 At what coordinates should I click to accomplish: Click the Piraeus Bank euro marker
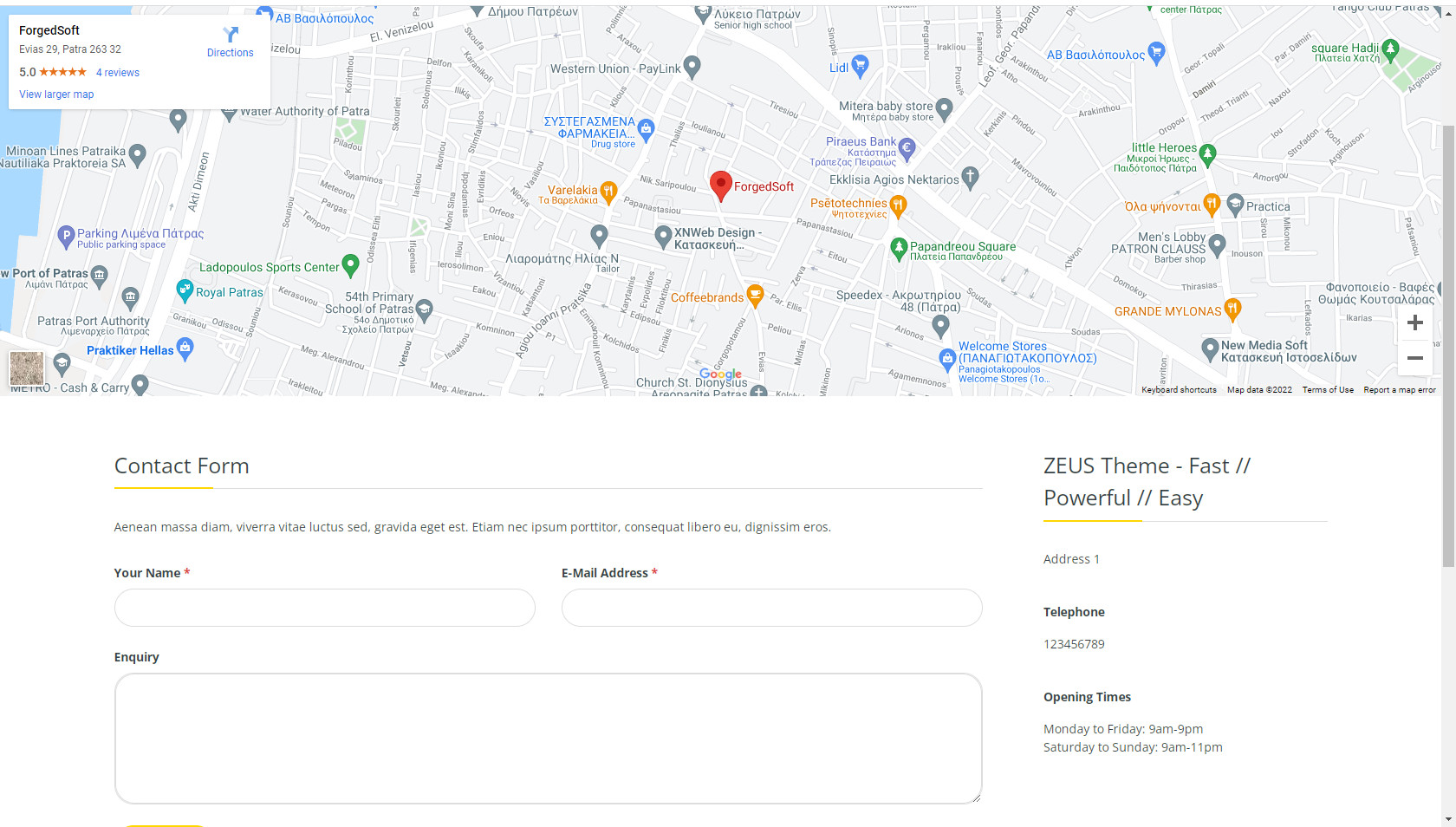[x=907, y=148]
